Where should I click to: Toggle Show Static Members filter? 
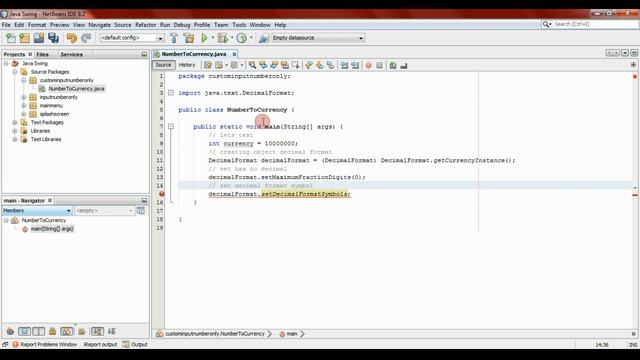click(x=38, y=331)
